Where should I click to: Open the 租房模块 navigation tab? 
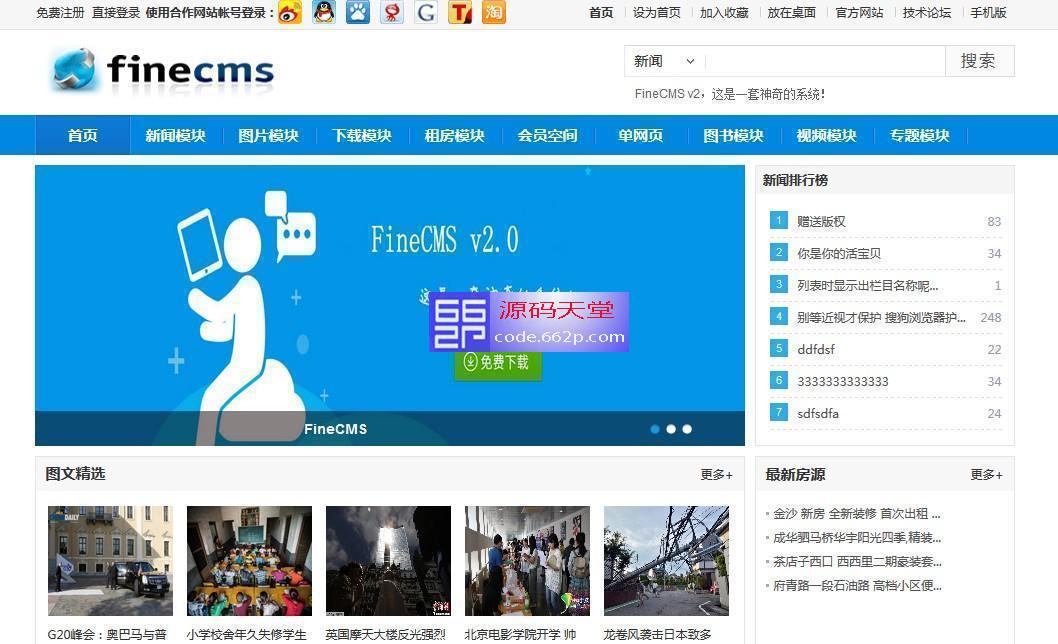(455, 136)
